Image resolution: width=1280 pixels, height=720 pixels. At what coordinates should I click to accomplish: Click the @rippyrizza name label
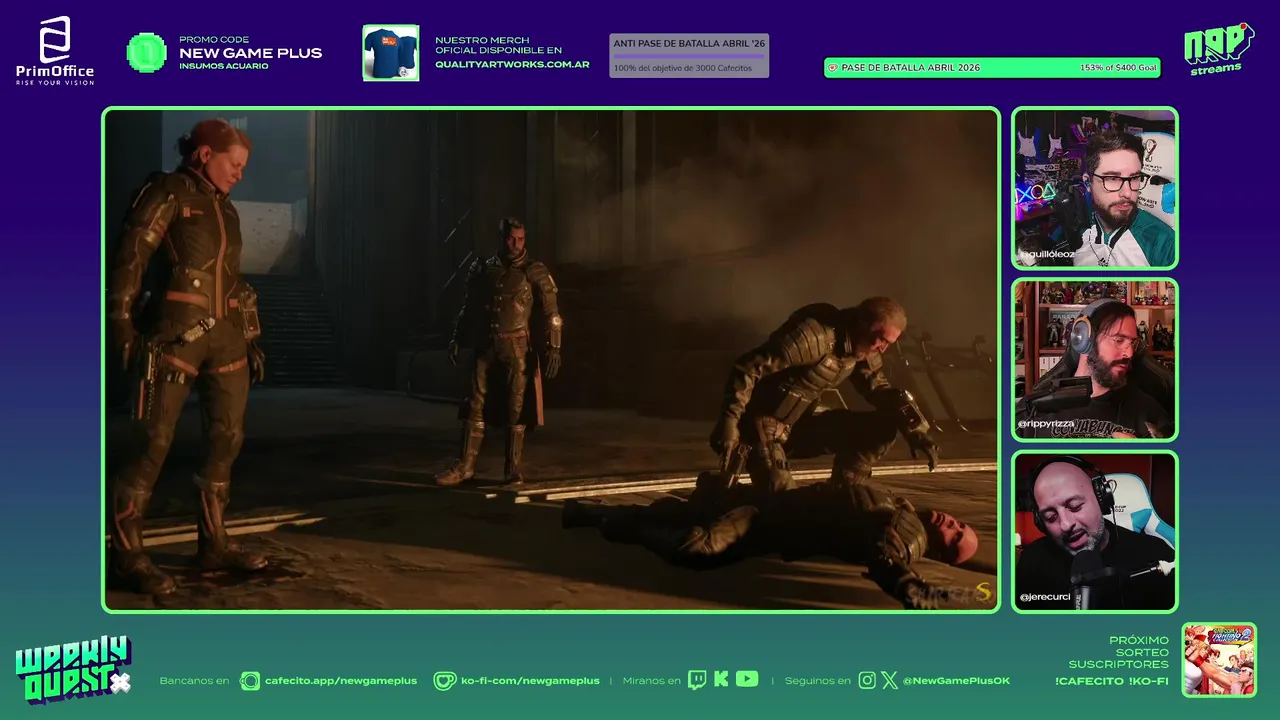click(x=1047, y=424)
